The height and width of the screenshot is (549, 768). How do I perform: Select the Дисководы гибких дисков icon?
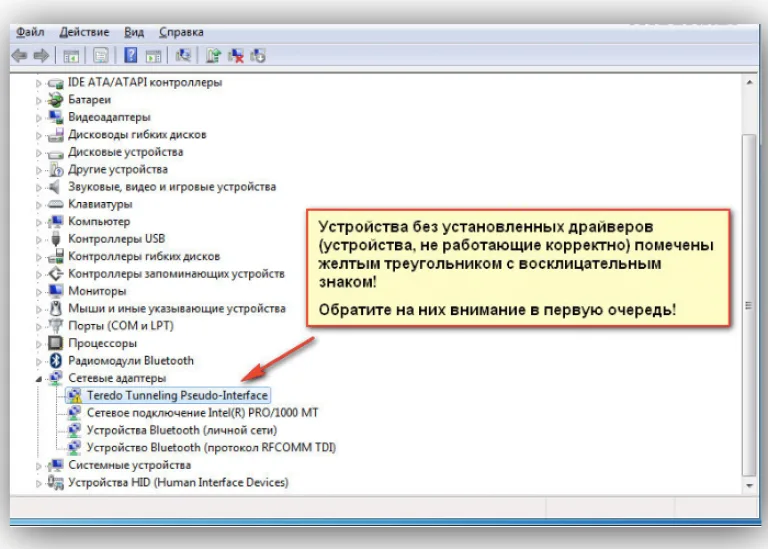[x=55, y=135]
